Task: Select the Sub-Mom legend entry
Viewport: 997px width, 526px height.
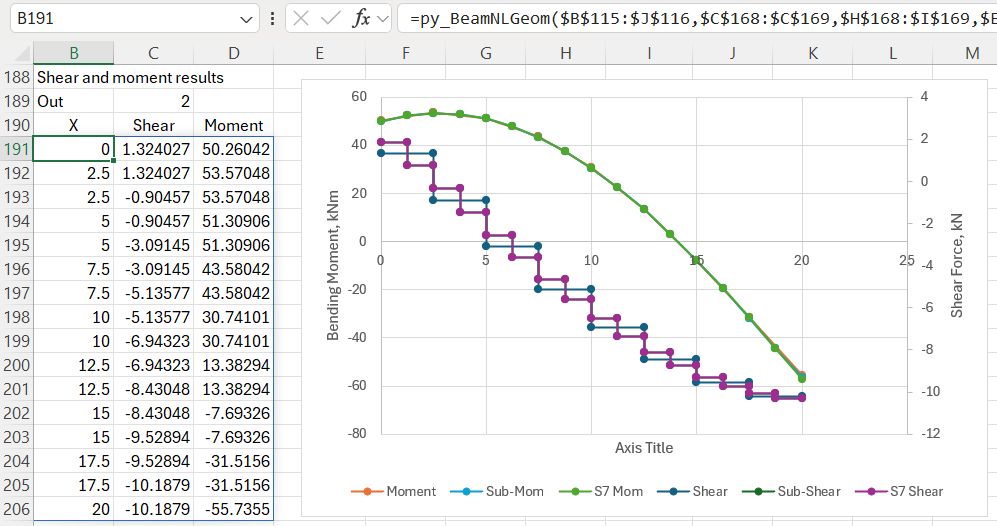Action: [506, 491]
